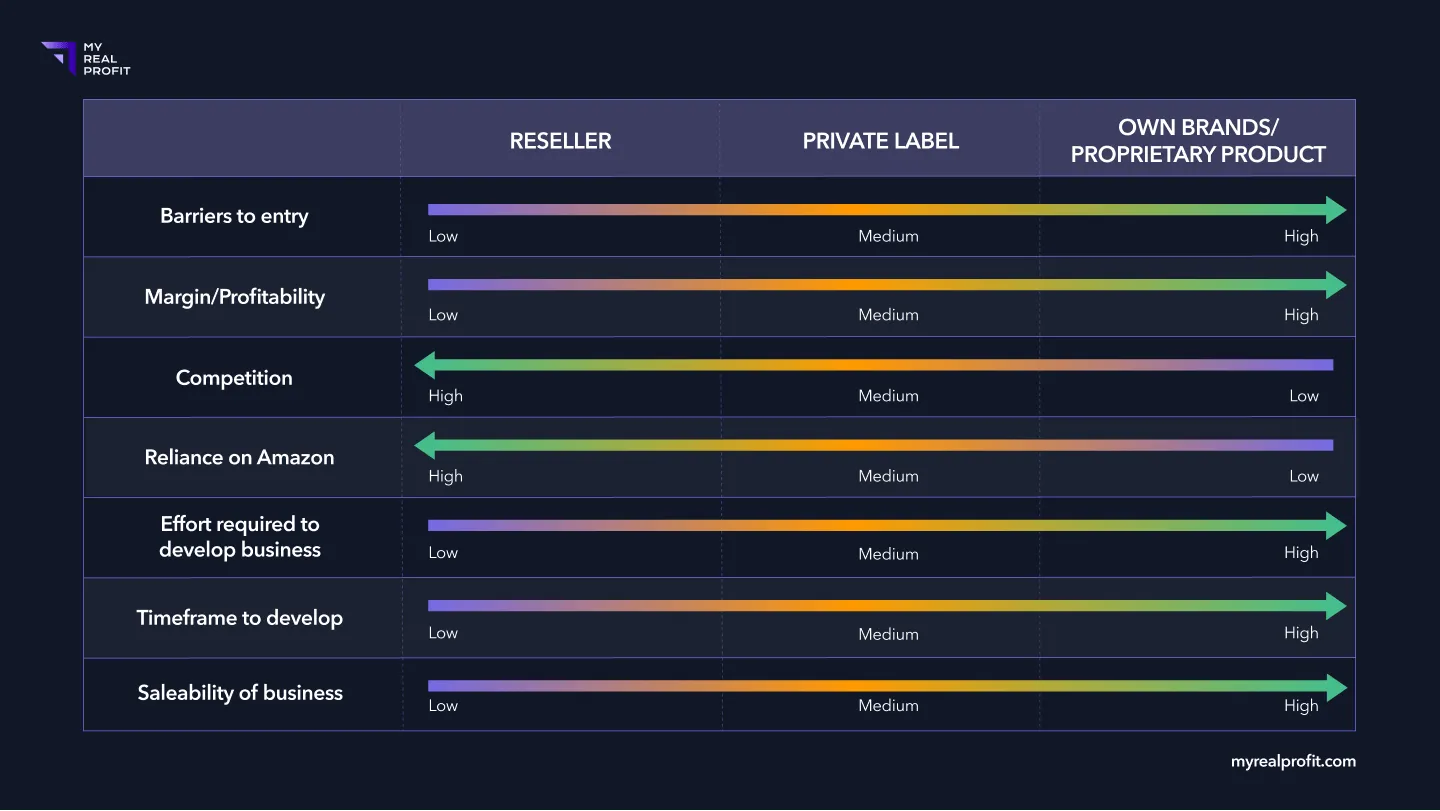Click the My Real Profit logo icon
Image resolution: width=1440 pixels, height=811 pixels.
59,58
